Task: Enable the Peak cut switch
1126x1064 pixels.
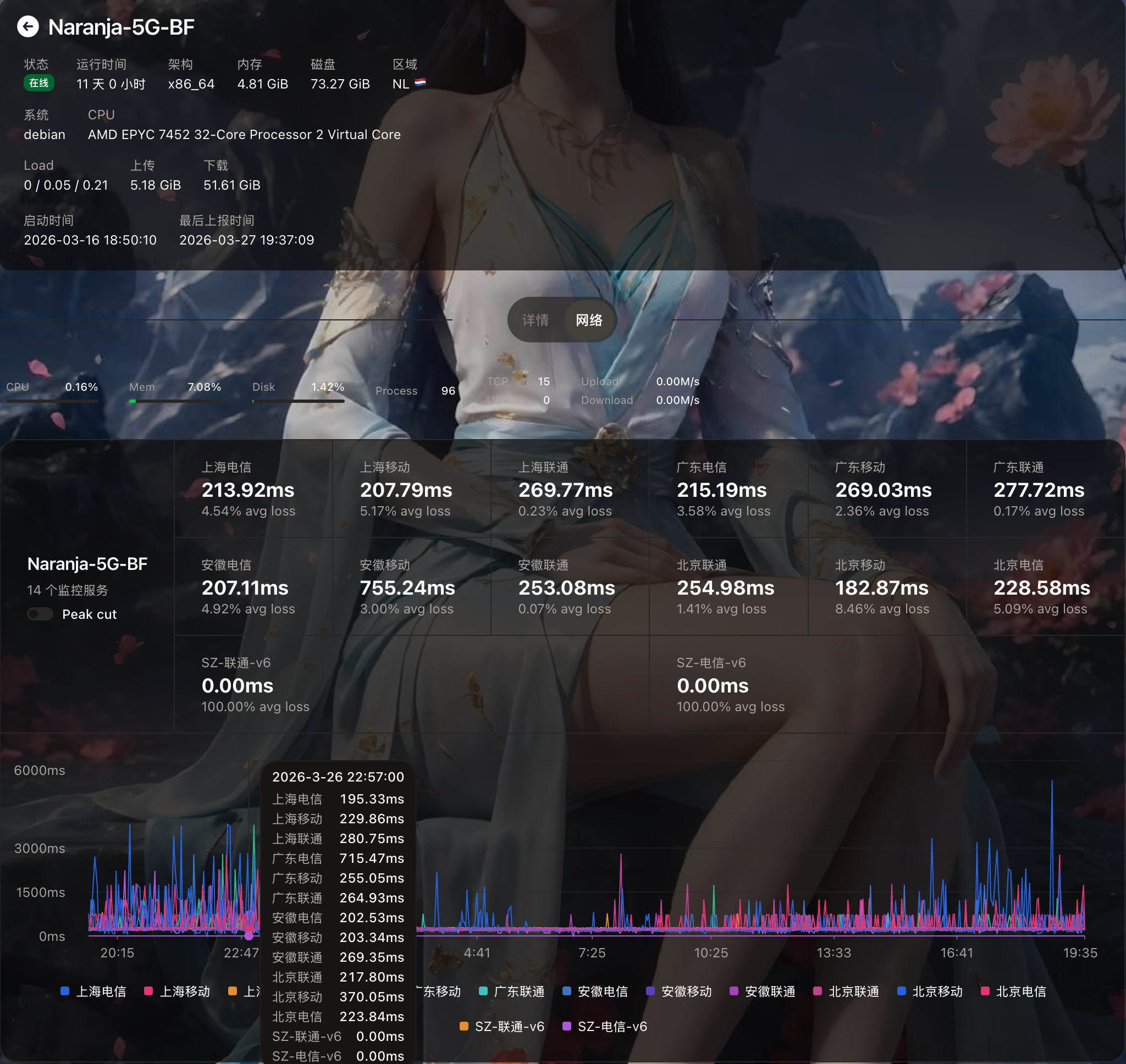Action: pos(40,614)
